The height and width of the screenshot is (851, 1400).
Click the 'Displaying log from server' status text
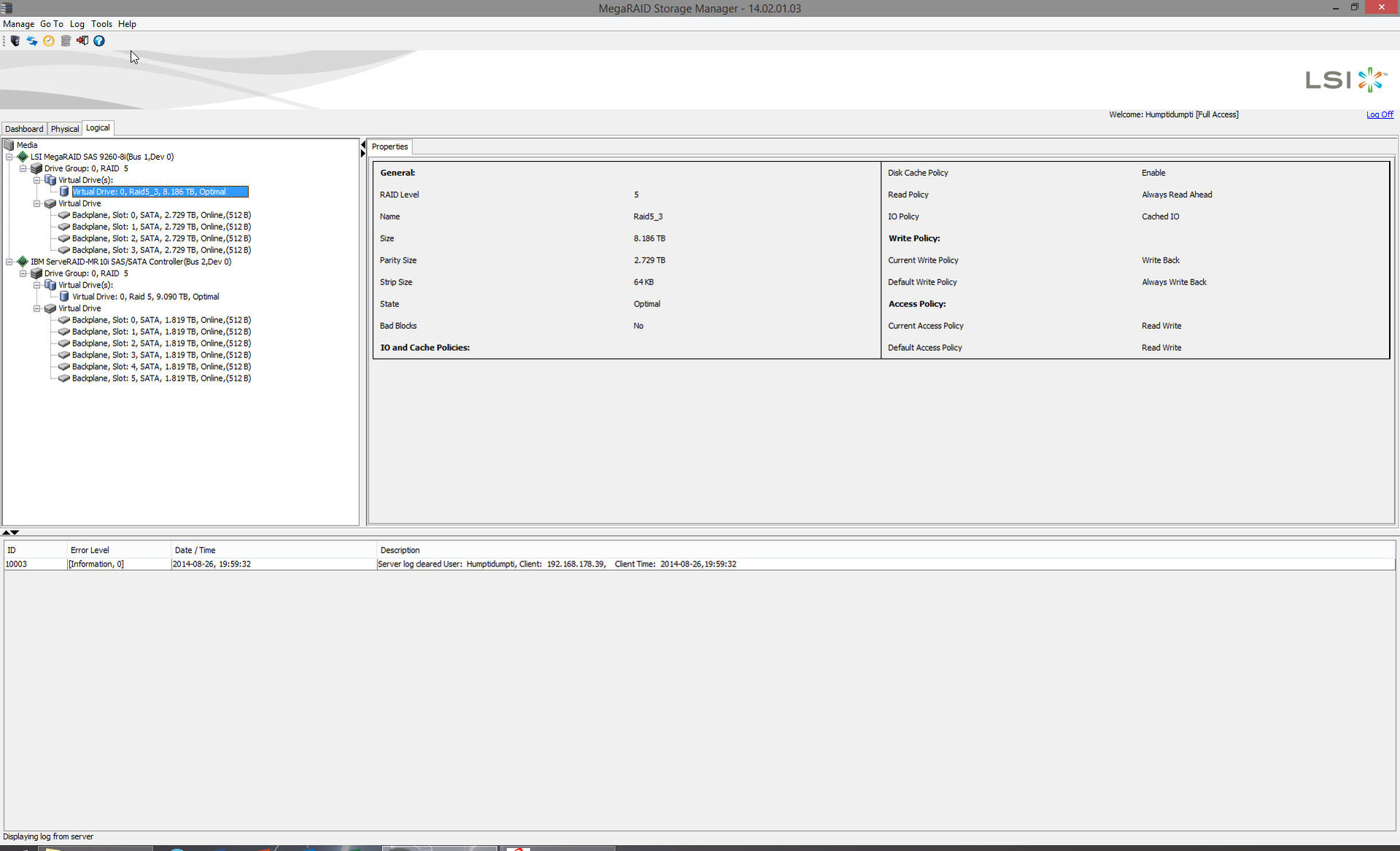click(48, 836)
